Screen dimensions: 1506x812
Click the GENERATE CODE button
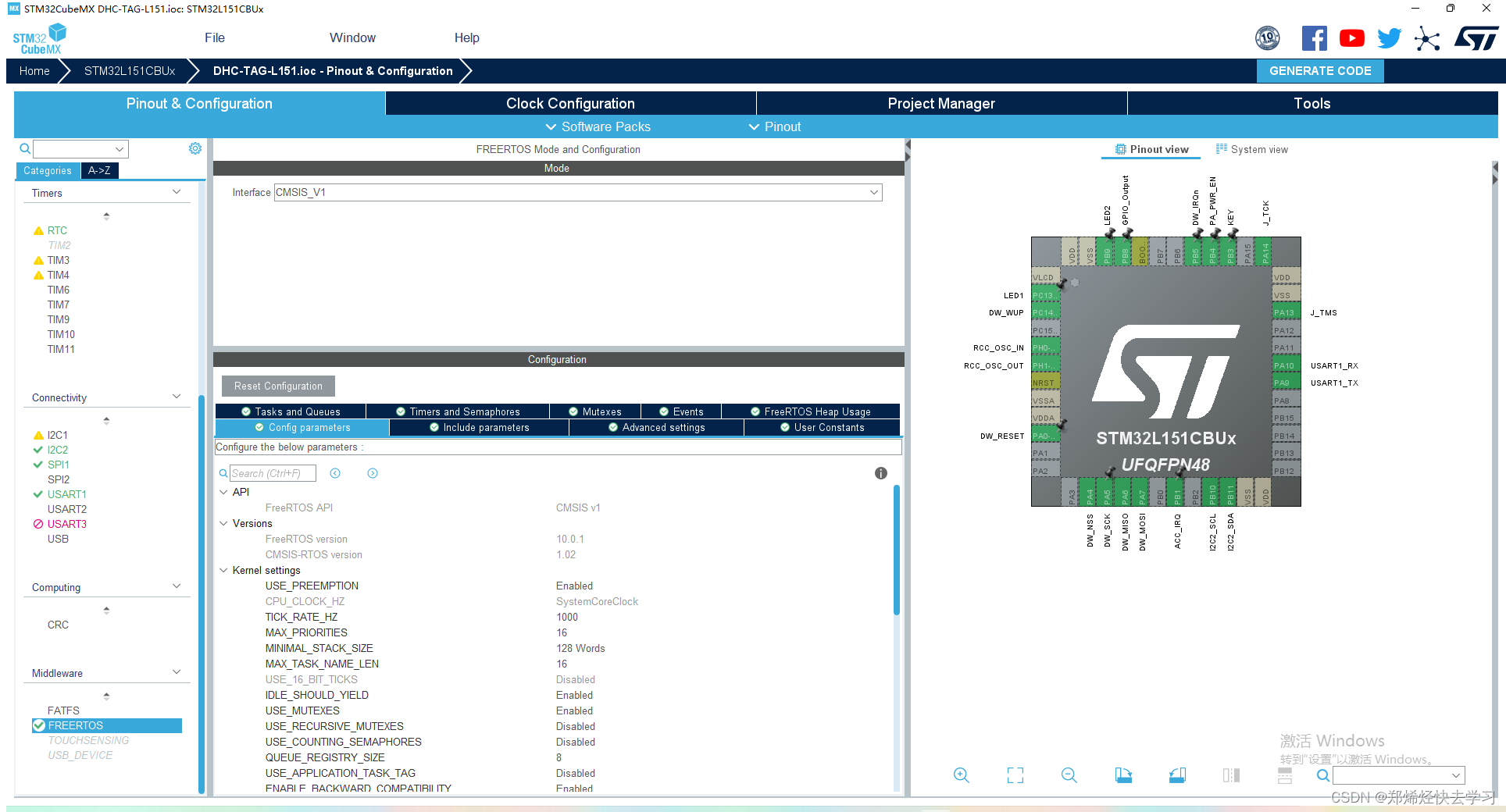click(x=1320, y=71)
